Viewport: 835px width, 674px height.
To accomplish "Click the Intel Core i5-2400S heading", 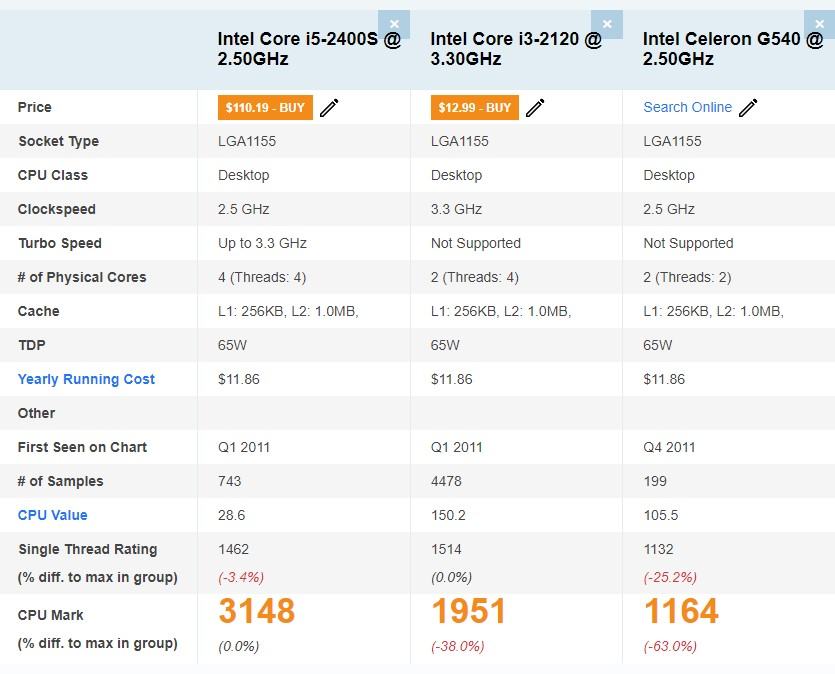I will (308, 48).
